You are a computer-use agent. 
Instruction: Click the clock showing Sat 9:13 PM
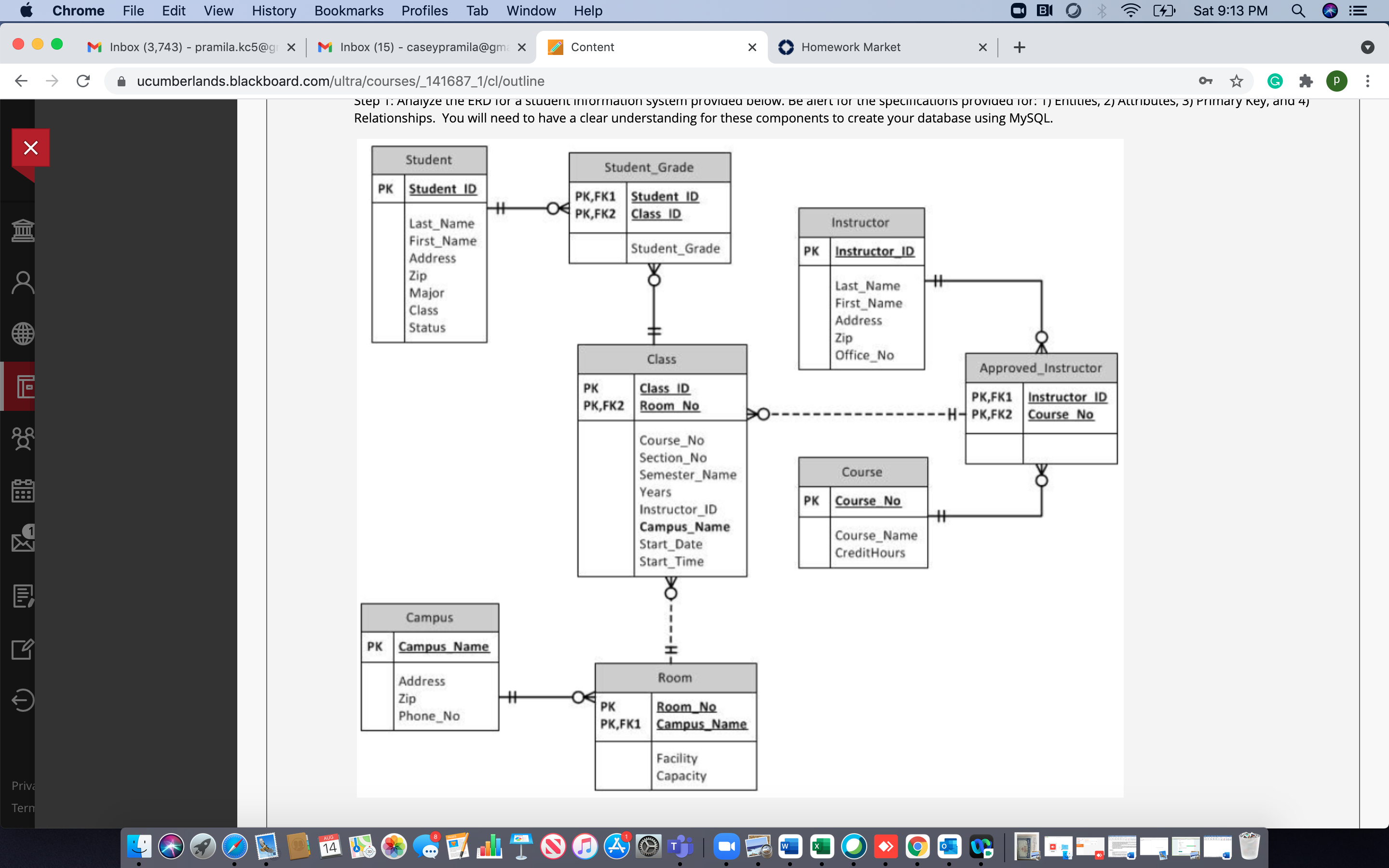point(1230,10)
